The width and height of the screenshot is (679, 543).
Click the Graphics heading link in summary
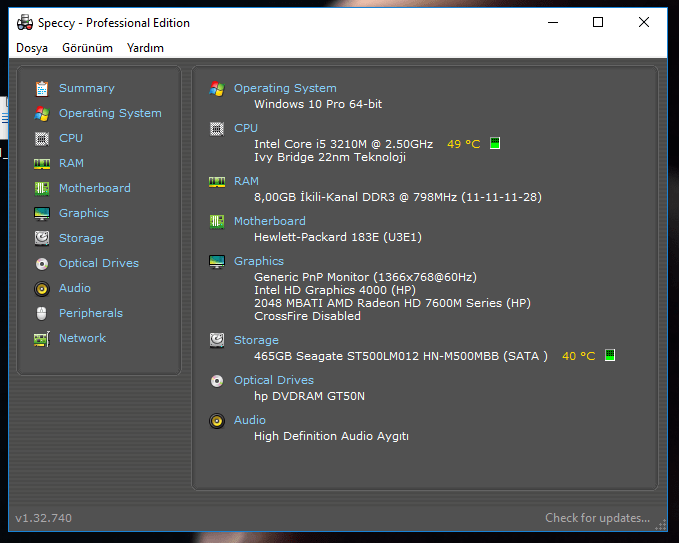(x=259, y=262)
